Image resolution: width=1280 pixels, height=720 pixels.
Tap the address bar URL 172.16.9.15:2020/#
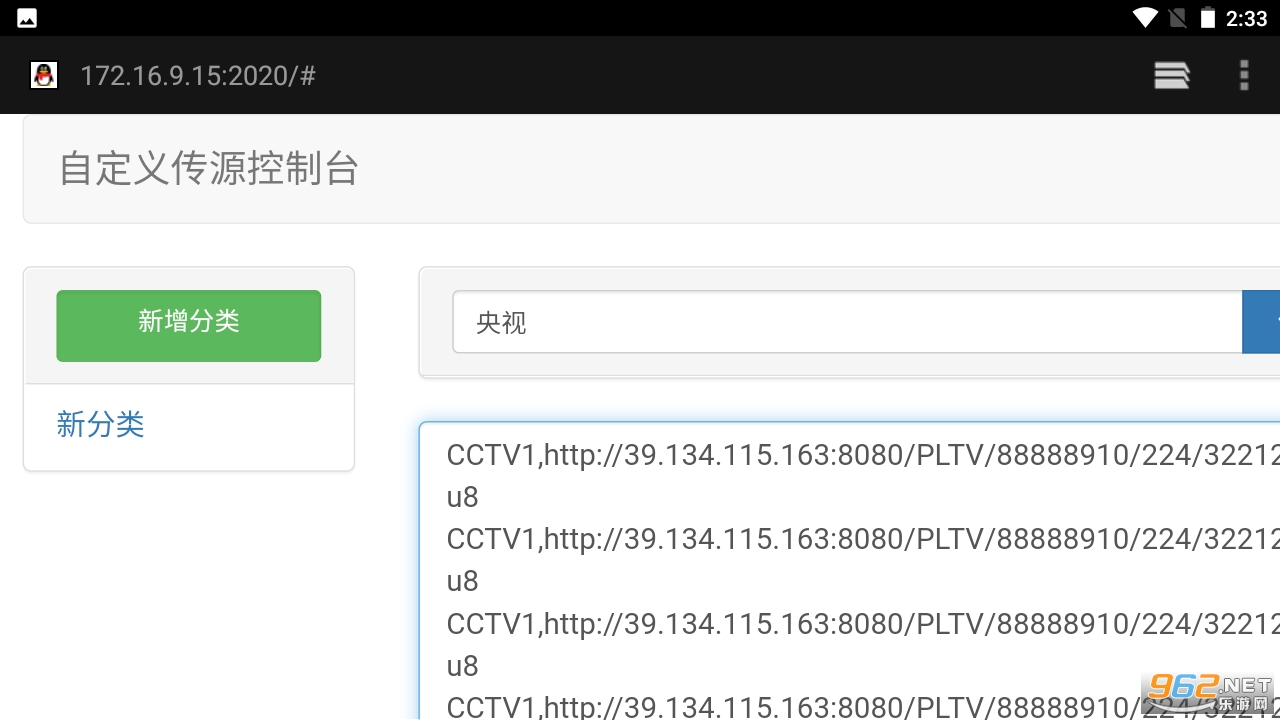point(198,76)
